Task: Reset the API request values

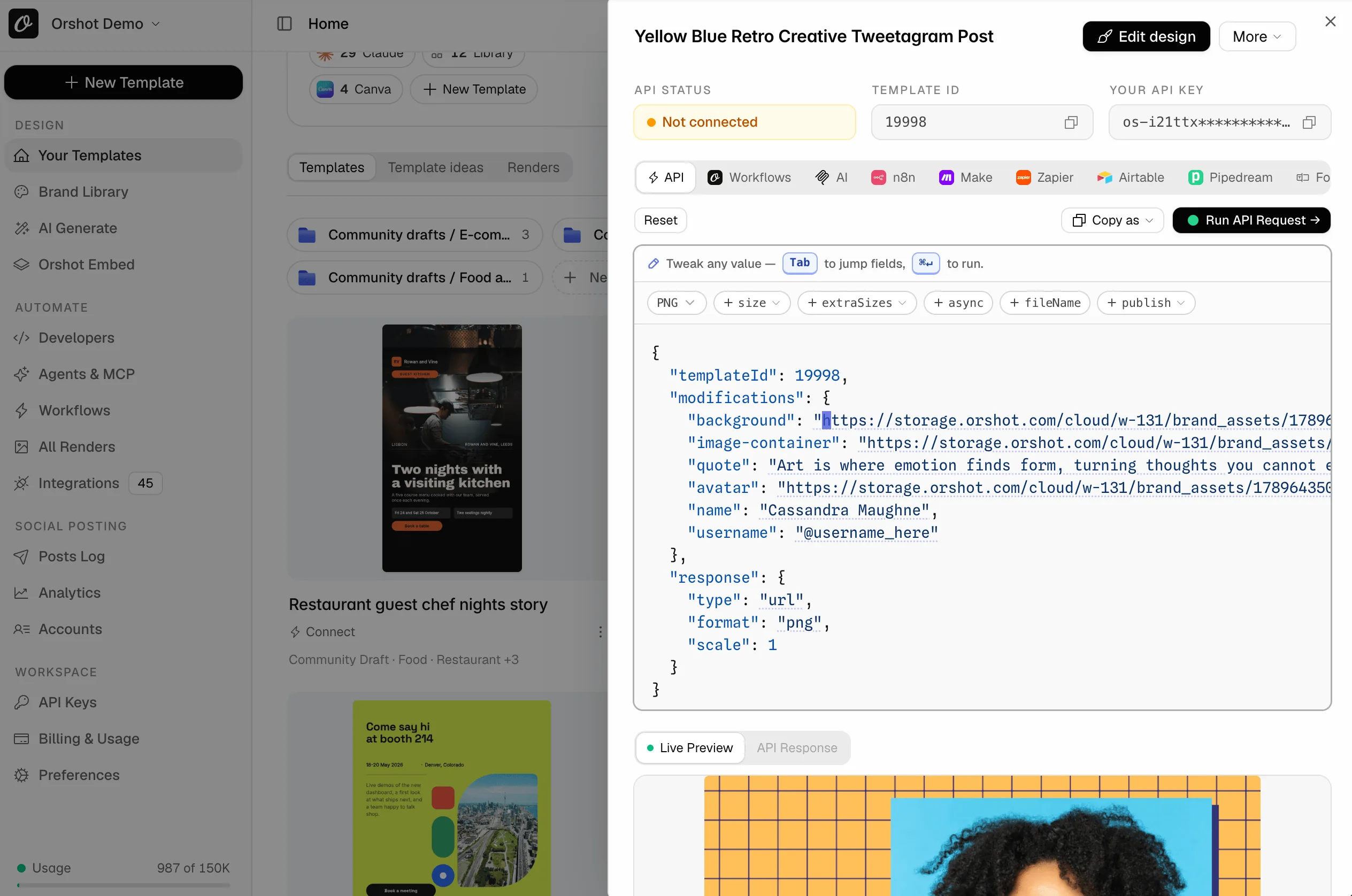Action: [660, 221]
